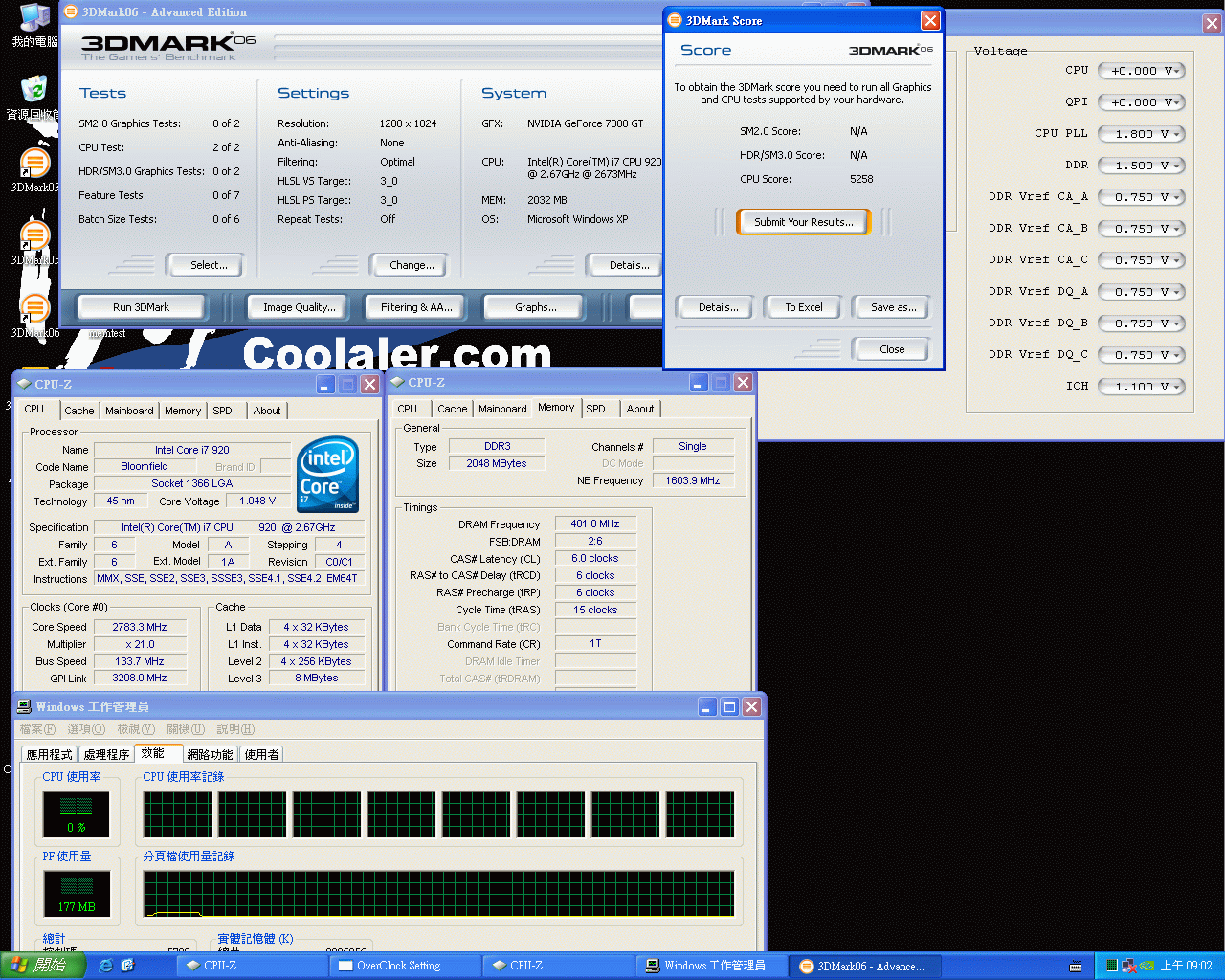Open the SPD tab in the CPU-Z window showing memory Timings
This screenshot has width=1225, height=980.
pos(595,409)
